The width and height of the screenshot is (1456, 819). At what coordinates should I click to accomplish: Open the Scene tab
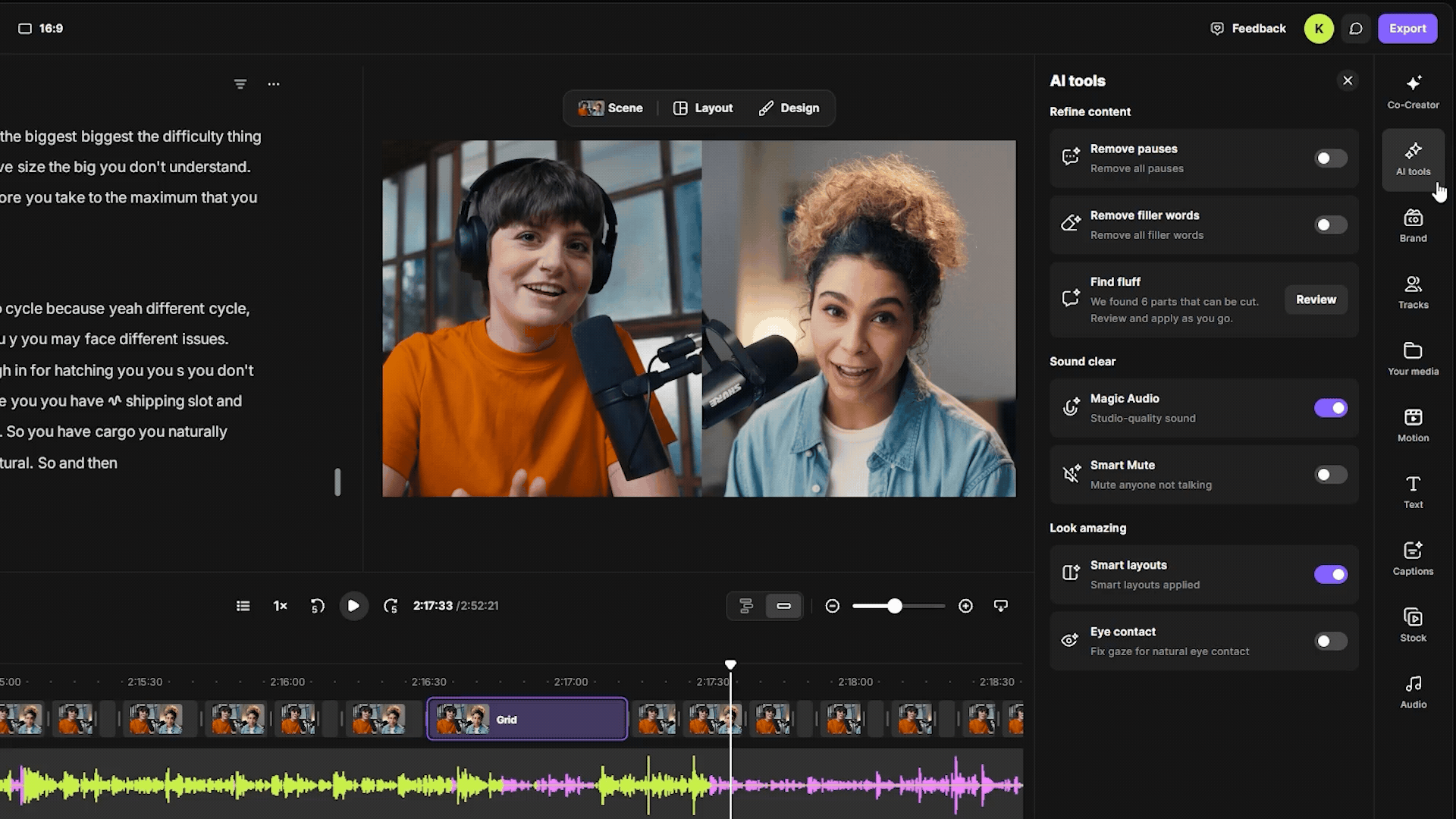tap(610, 108)
